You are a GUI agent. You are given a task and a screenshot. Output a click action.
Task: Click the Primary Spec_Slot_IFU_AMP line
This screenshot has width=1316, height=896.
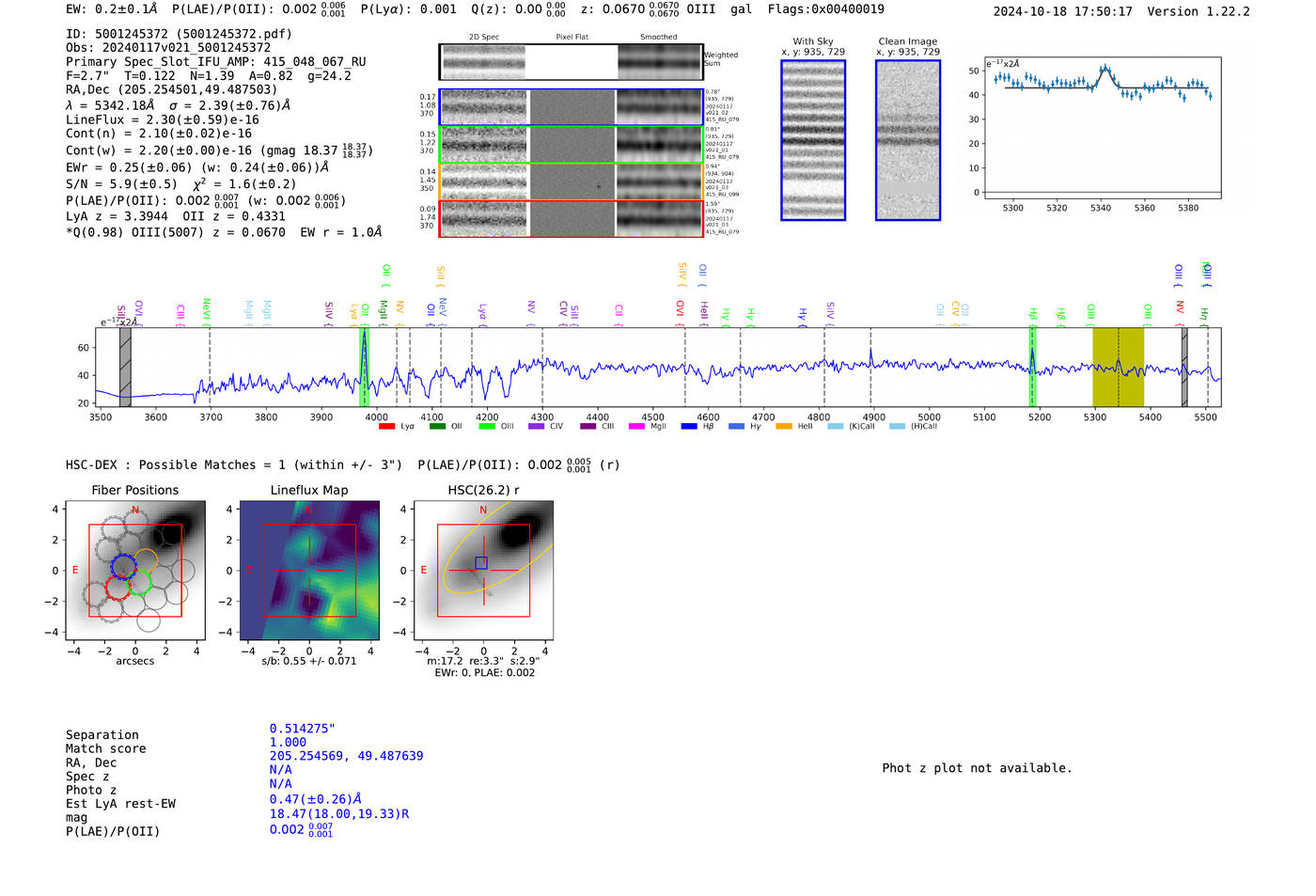tap(216, 62)
